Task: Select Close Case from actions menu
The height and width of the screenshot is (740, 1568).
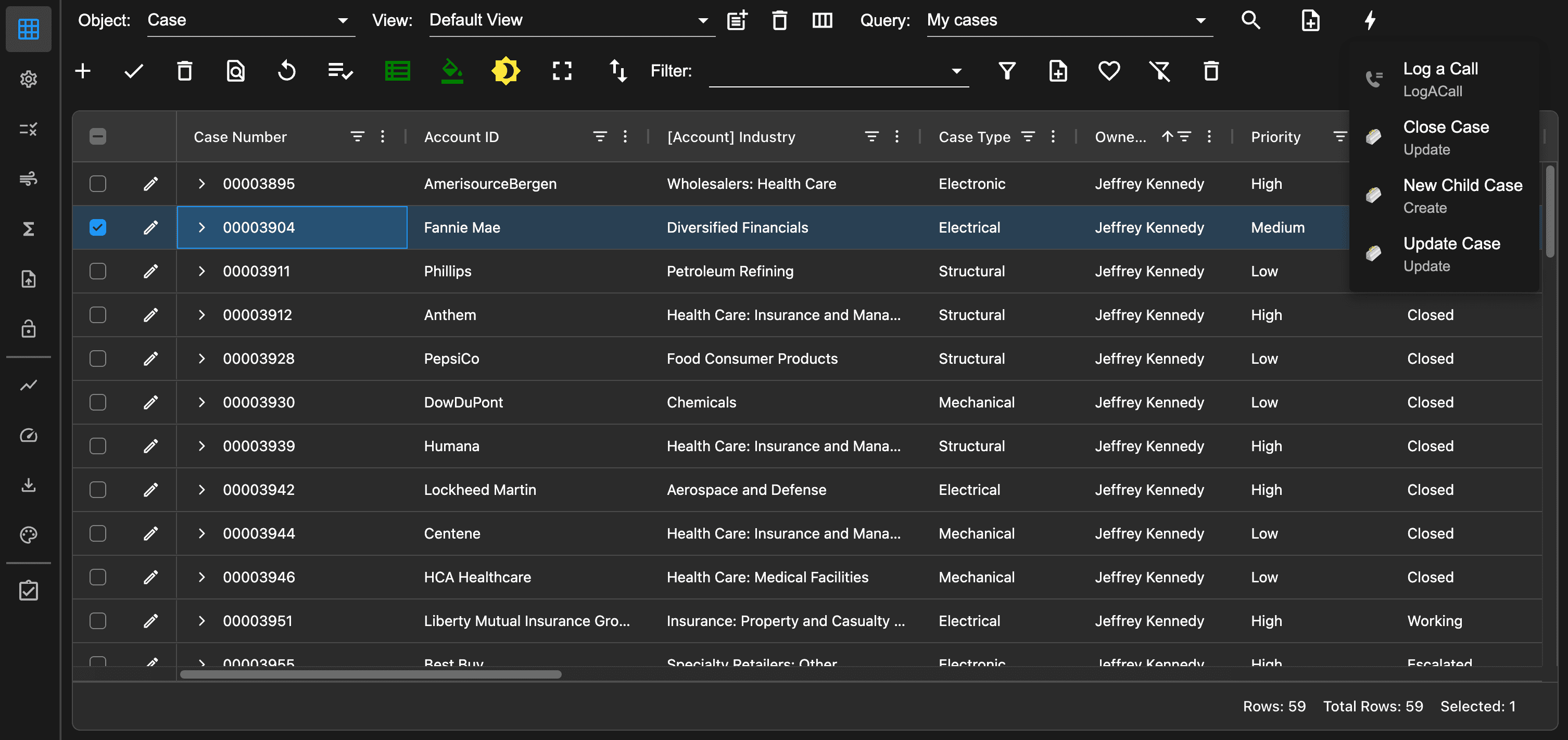Action: click(1446, 137)
